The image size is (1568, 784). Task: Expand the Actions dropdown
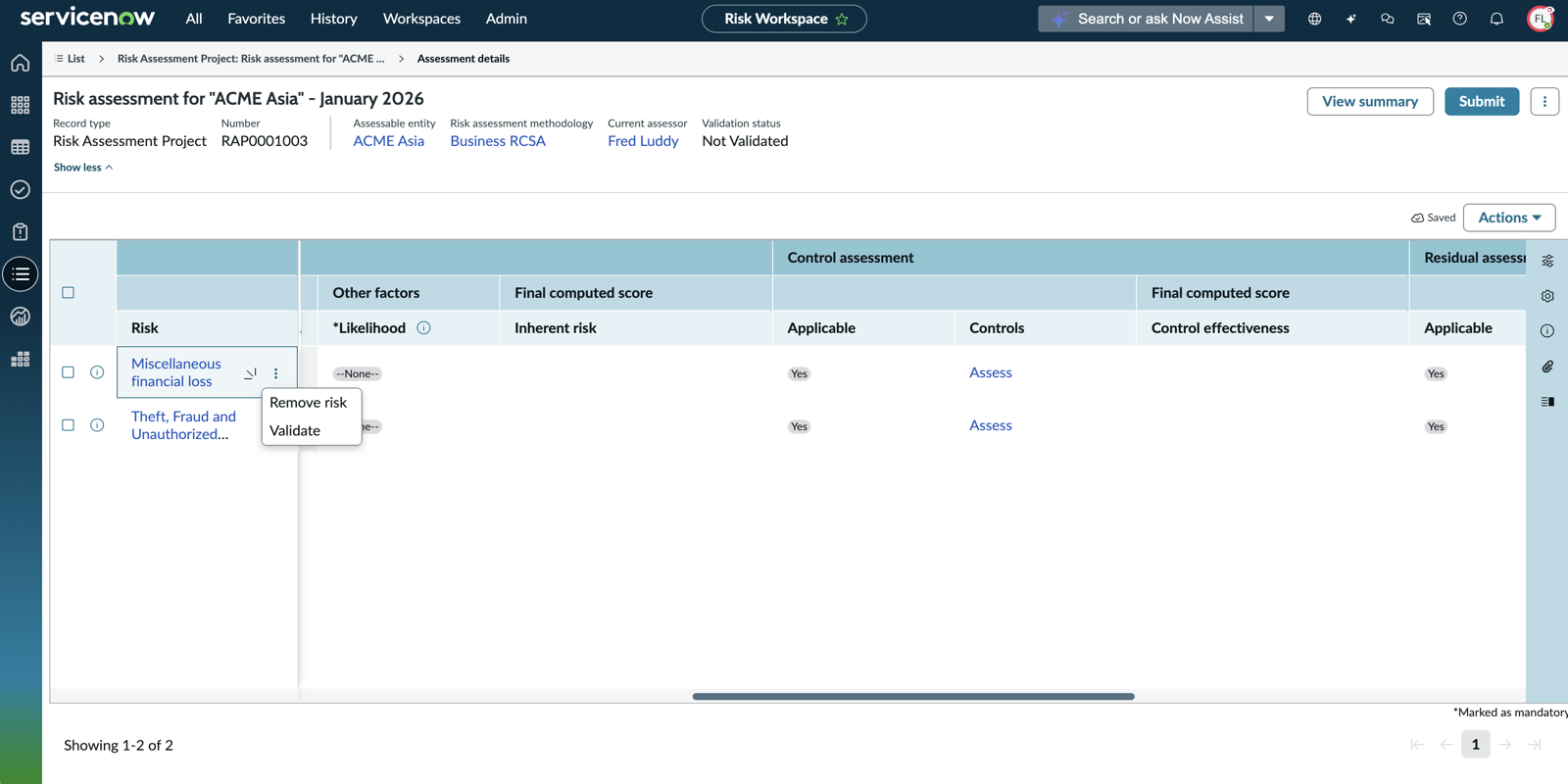pos(1509,218)
